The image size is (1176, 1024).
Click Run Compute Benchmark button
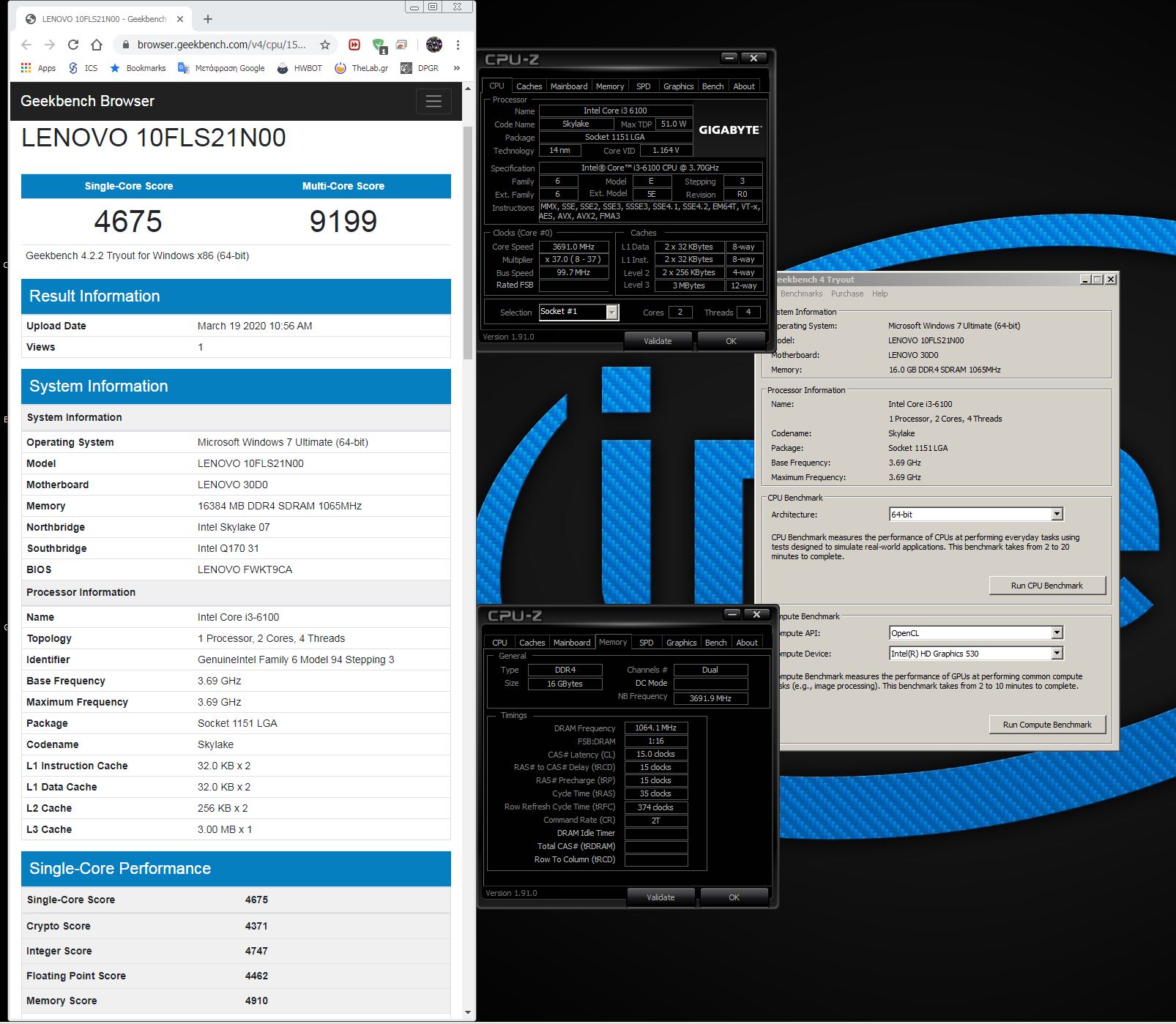(1047, 725)
